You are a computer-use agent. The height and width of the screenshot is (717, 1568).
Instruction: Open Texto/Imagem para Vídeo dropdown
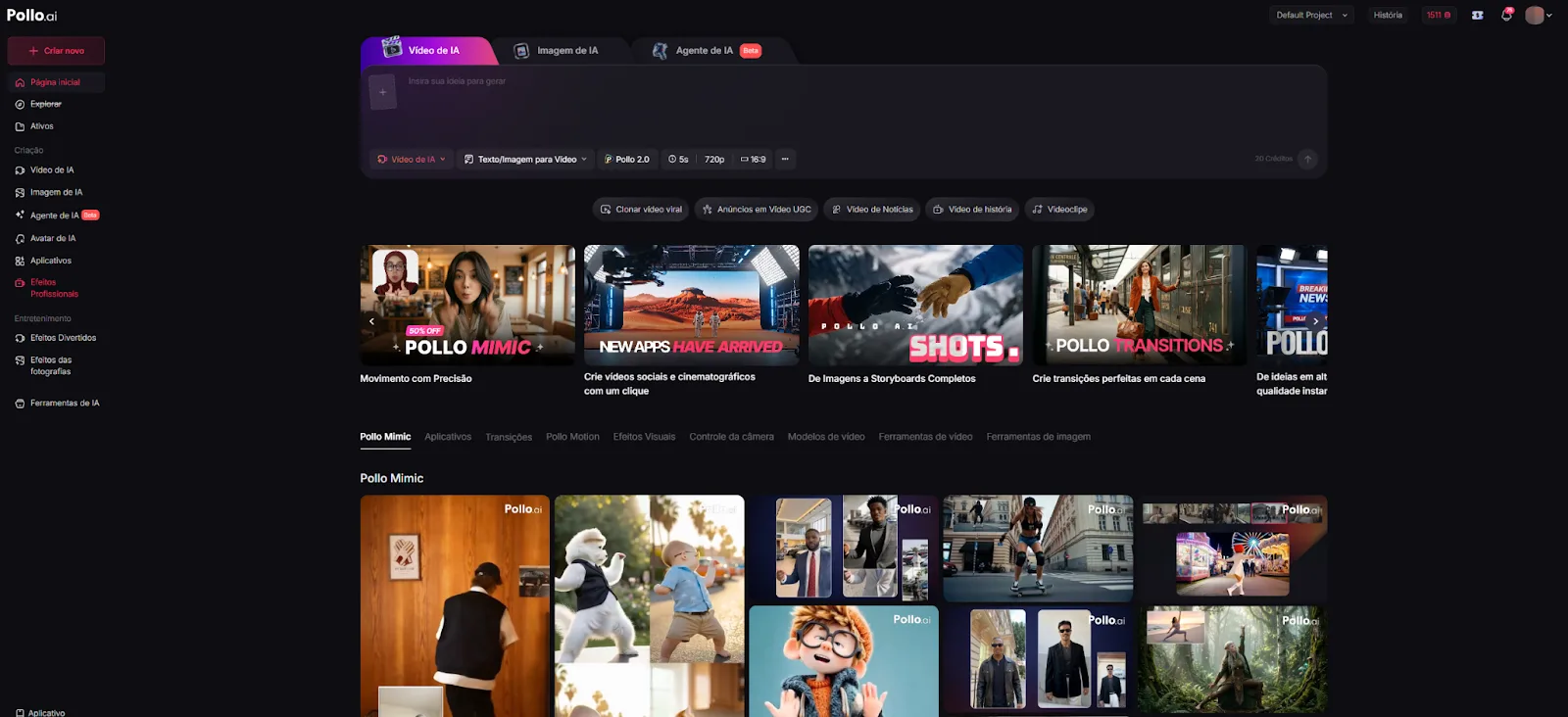pos(525,159)
